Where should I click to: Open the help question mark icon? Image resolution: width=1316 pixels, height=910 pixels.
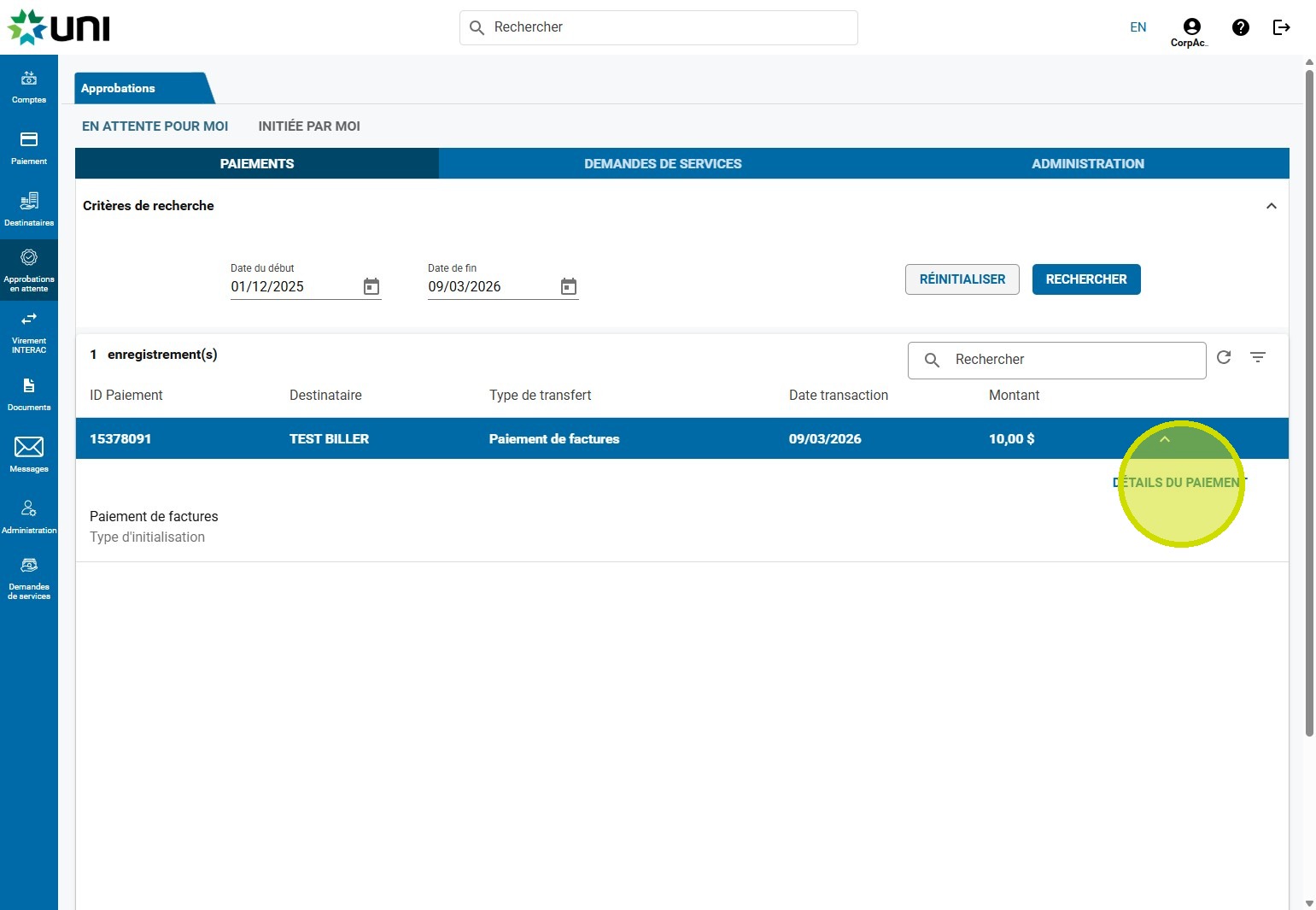(x=1241, y=27)
